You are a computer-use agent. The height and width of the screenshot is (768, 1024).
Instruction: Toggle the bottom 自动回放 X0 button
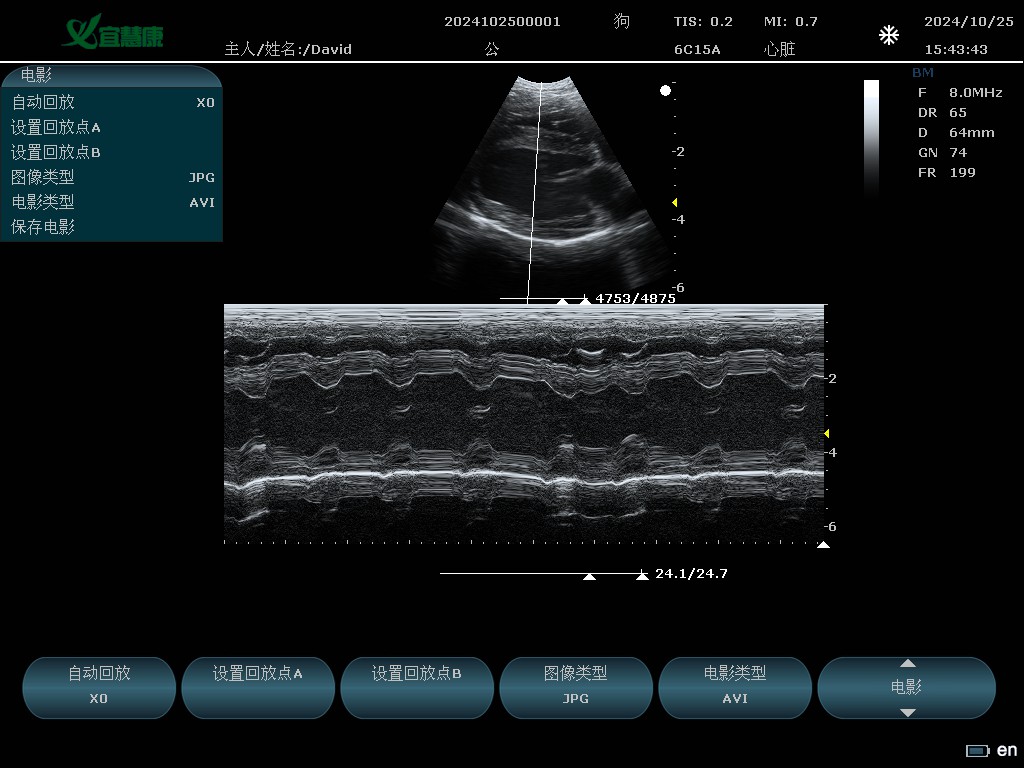99,686
